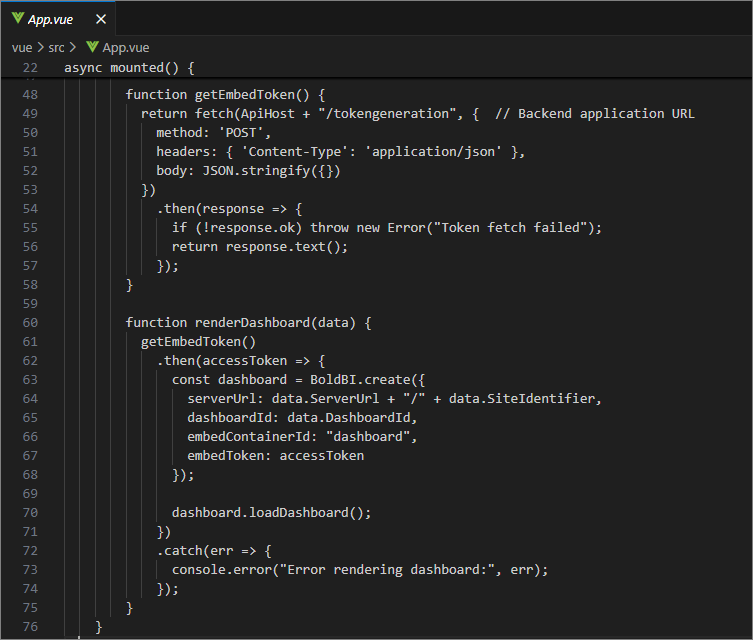Click 'getEmbedToken()' call on line 61
Viewport: 753px width, 640px height.
pos(198,342)
